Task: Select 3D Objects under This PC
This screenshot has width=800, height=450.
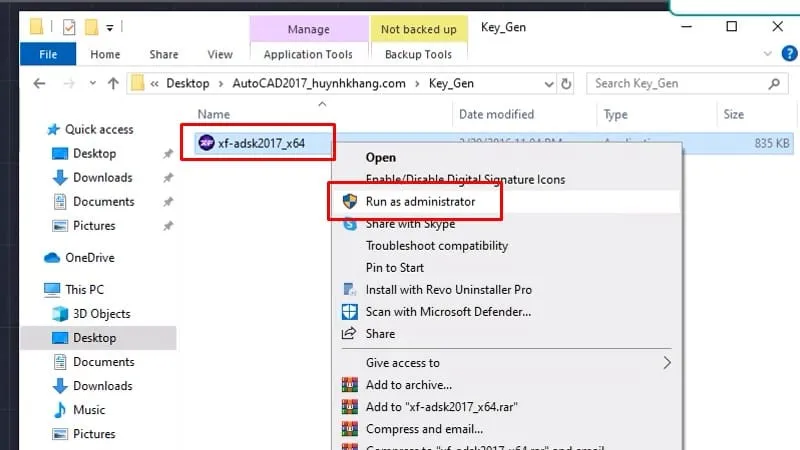Action: 99,314
